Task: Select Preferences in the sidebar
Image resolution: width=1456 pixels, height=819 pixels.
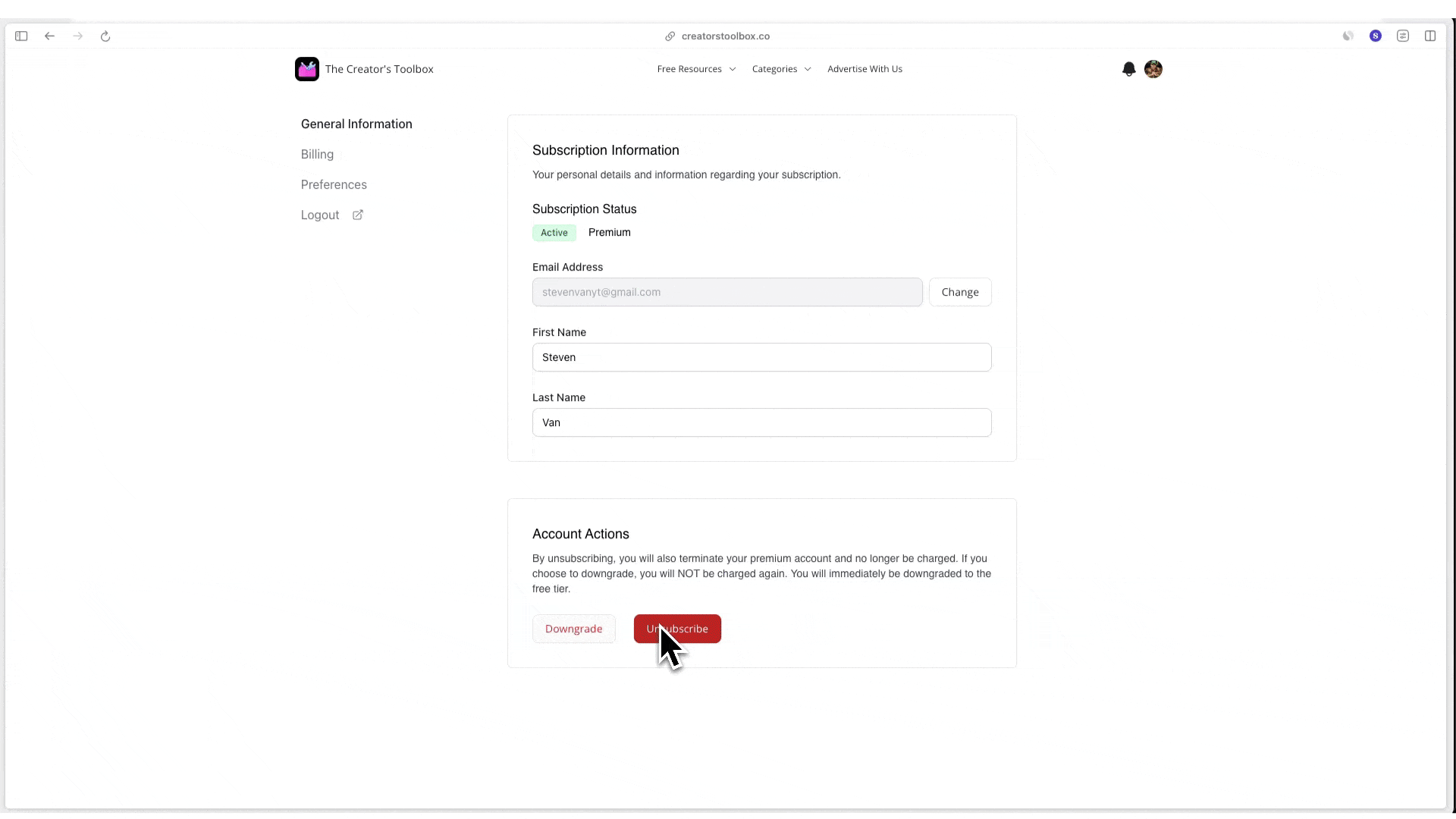Action: (334, 184)
